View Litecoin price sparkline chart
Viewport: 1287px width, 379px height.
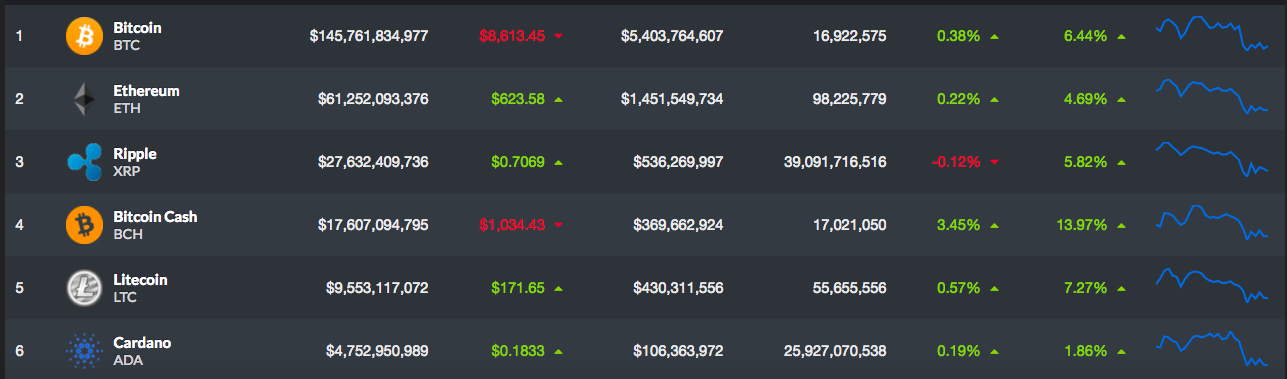tap(1212, 285)
